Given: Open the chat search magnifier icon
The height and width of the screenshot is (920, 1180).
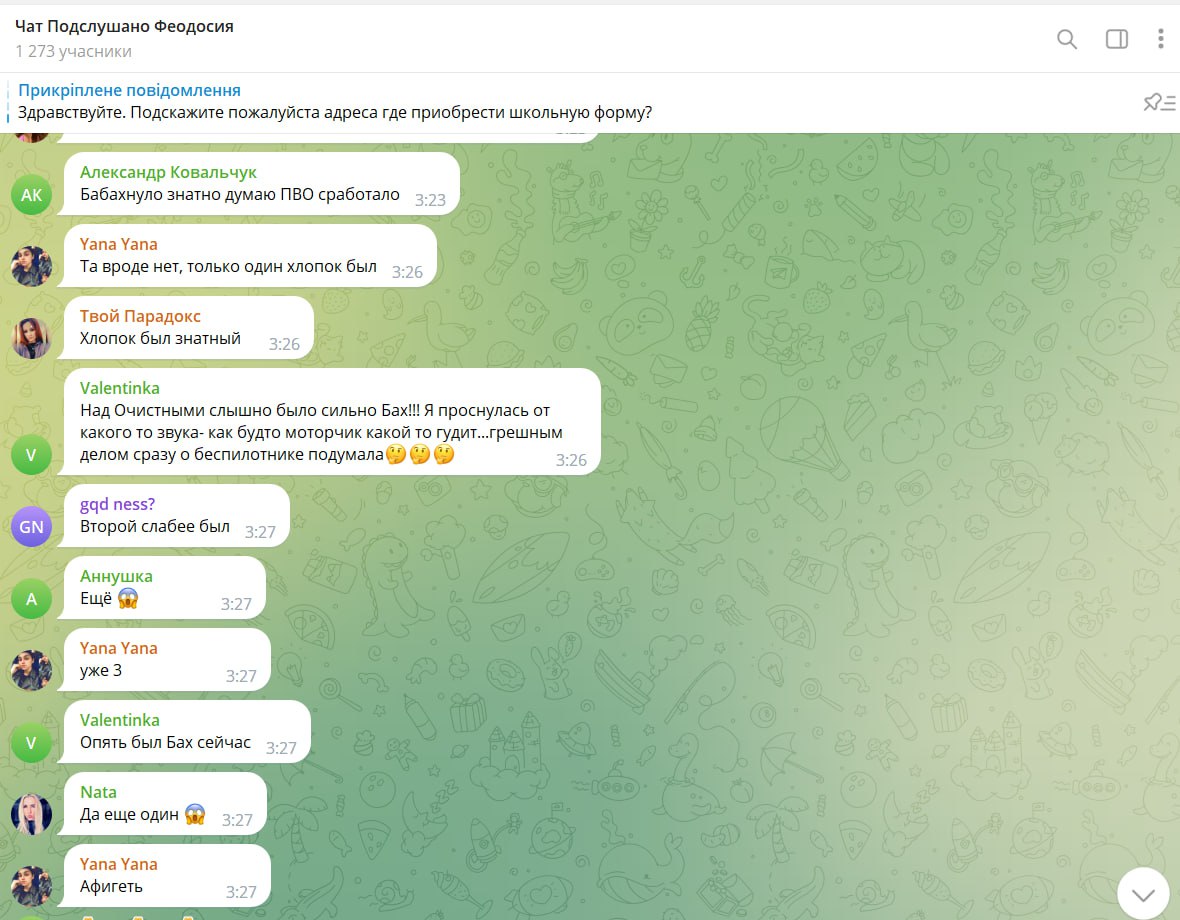Looking at the screenshot, I should [x=1066, y=39].
